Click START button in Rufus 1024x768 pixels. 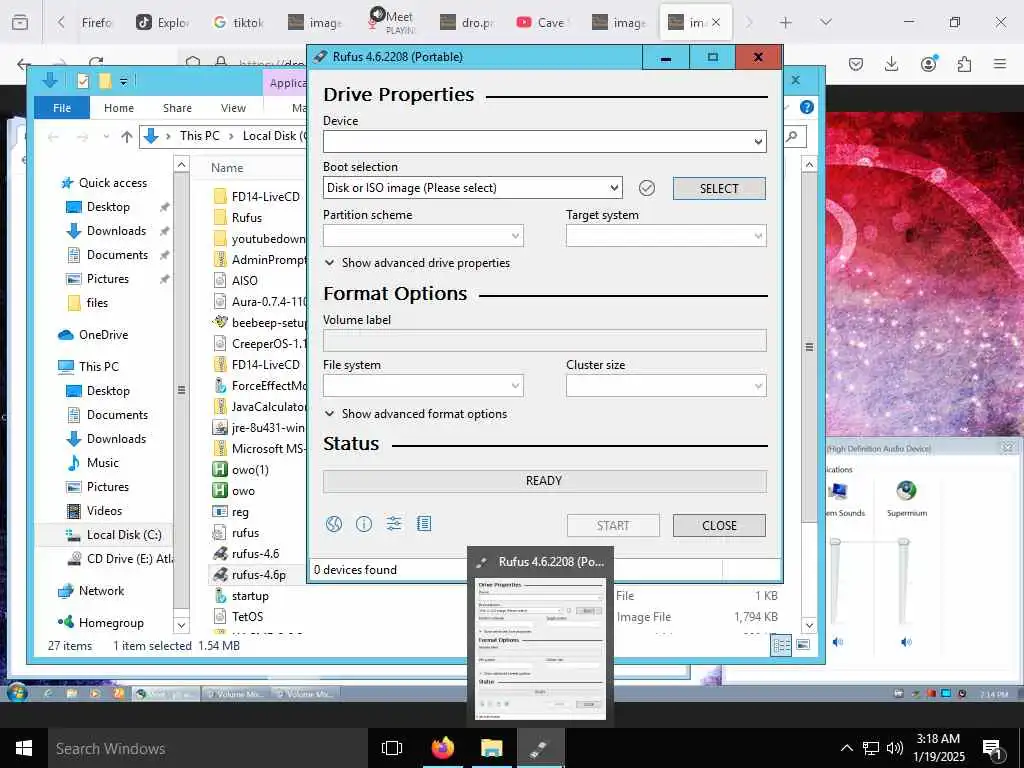point(613,526)
